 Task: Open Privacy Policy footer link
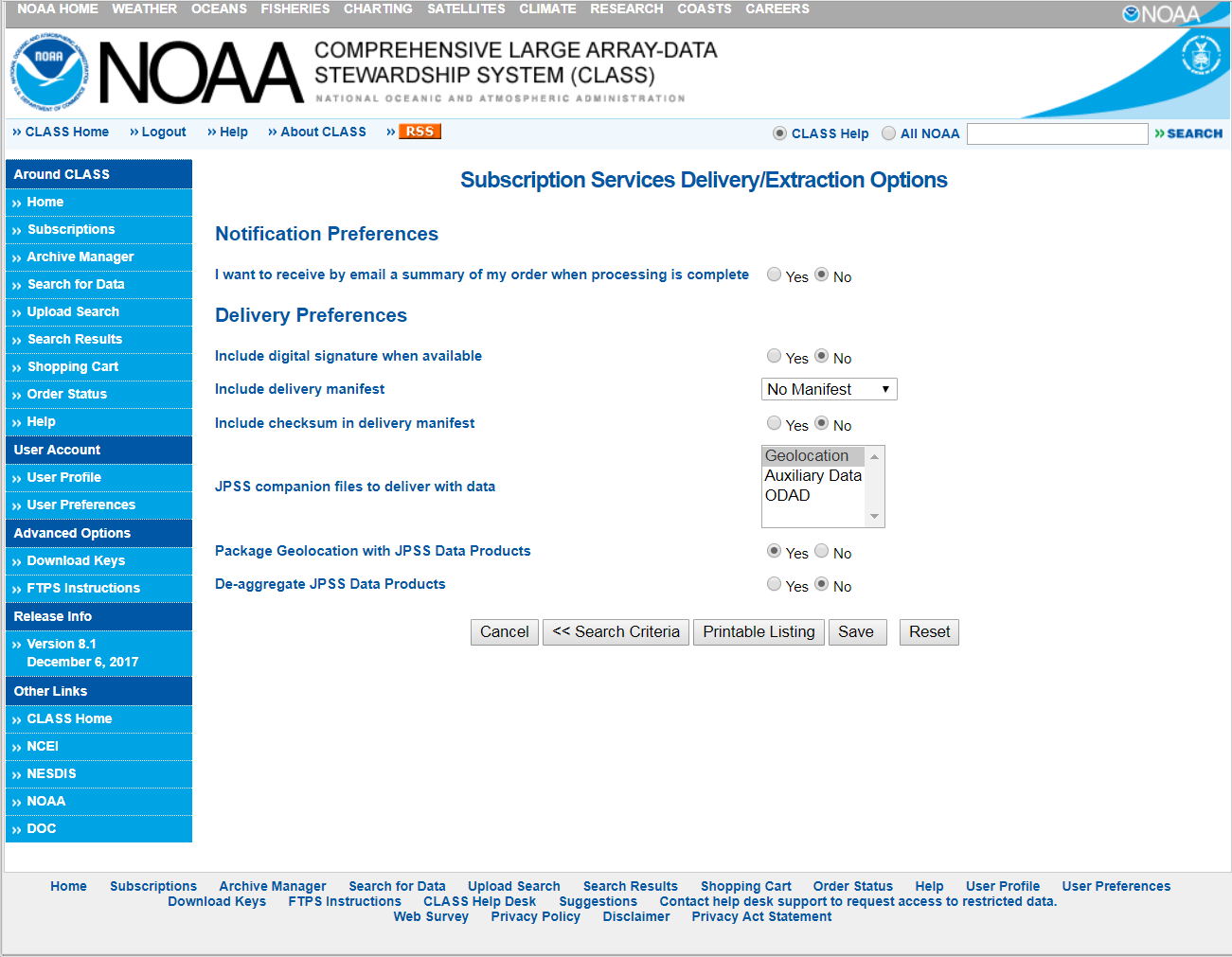coord(536,916)
